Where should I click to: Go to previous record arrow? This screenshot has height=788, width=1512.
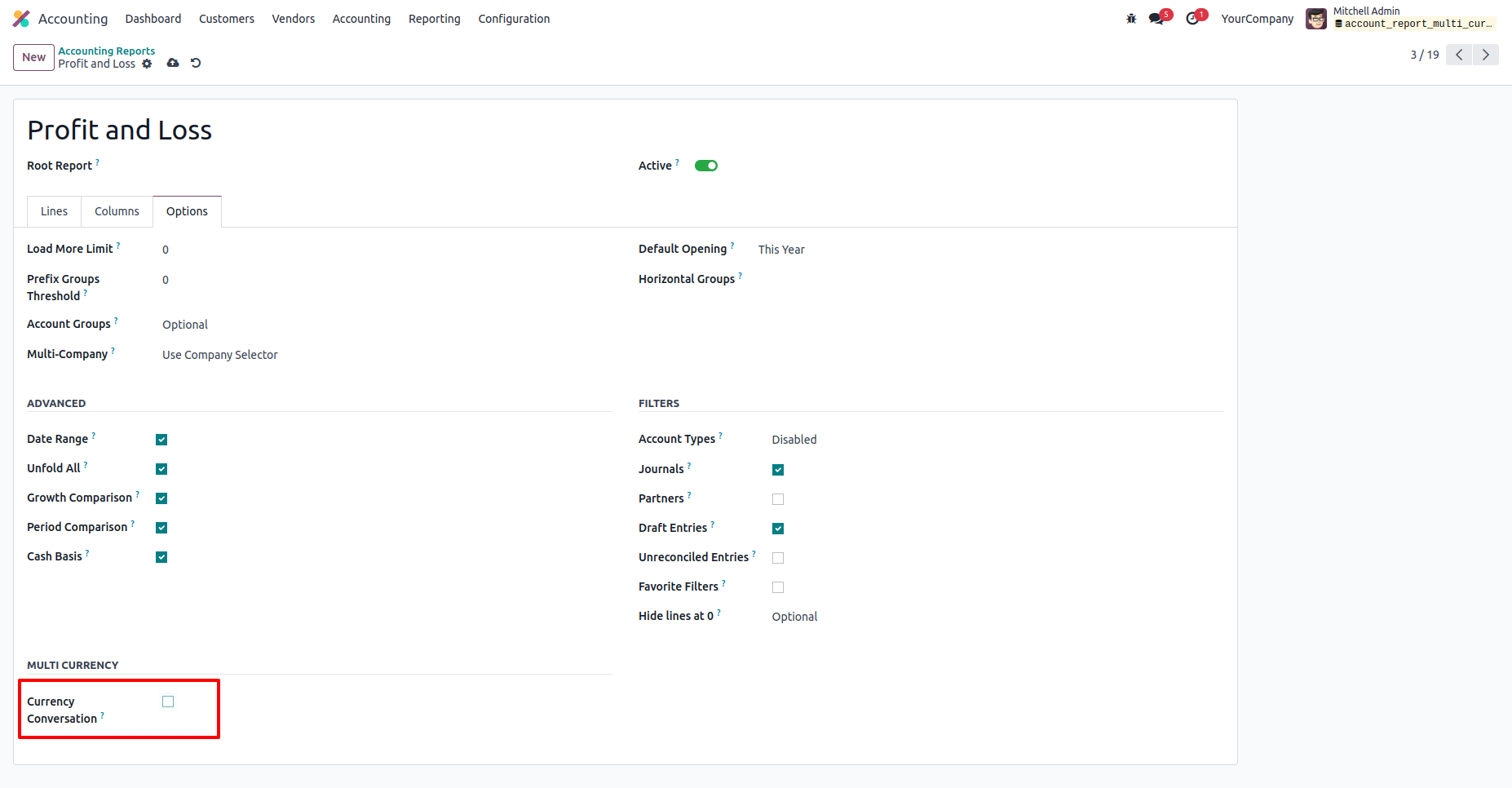click(1459, 55)
